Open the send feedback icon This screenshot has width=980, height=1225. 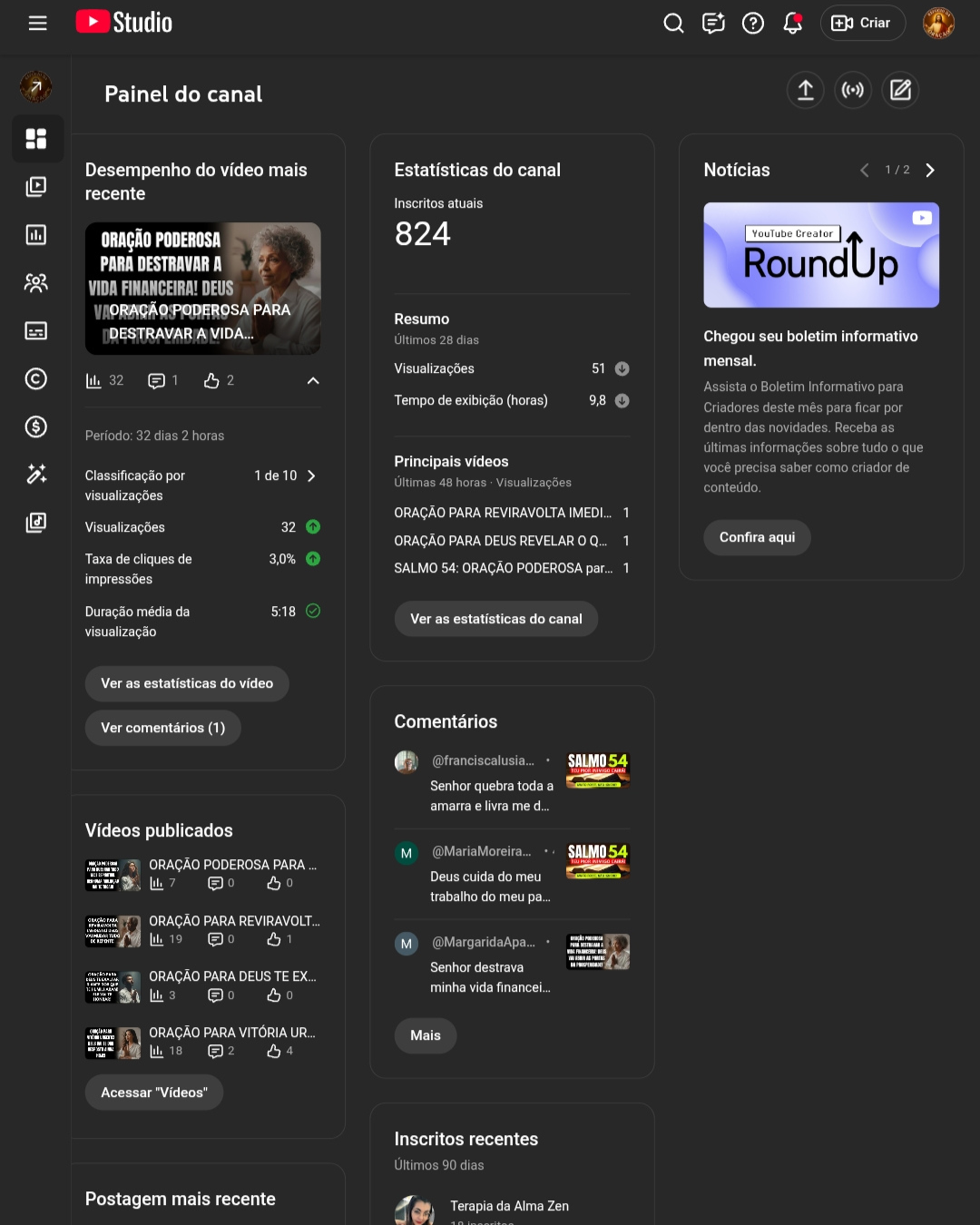click(713, 24)
